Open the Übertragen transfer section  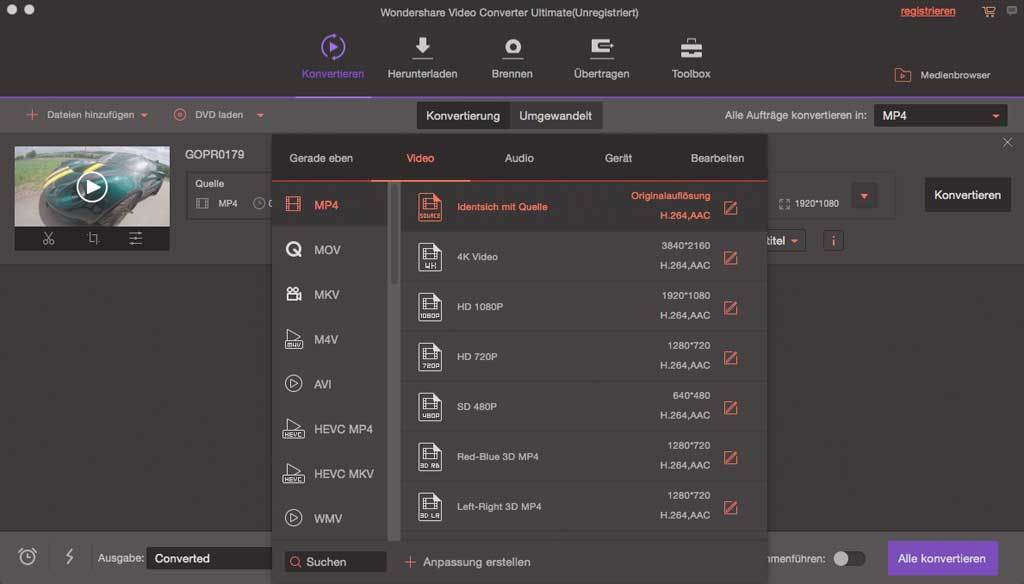[x=601, y=58]
